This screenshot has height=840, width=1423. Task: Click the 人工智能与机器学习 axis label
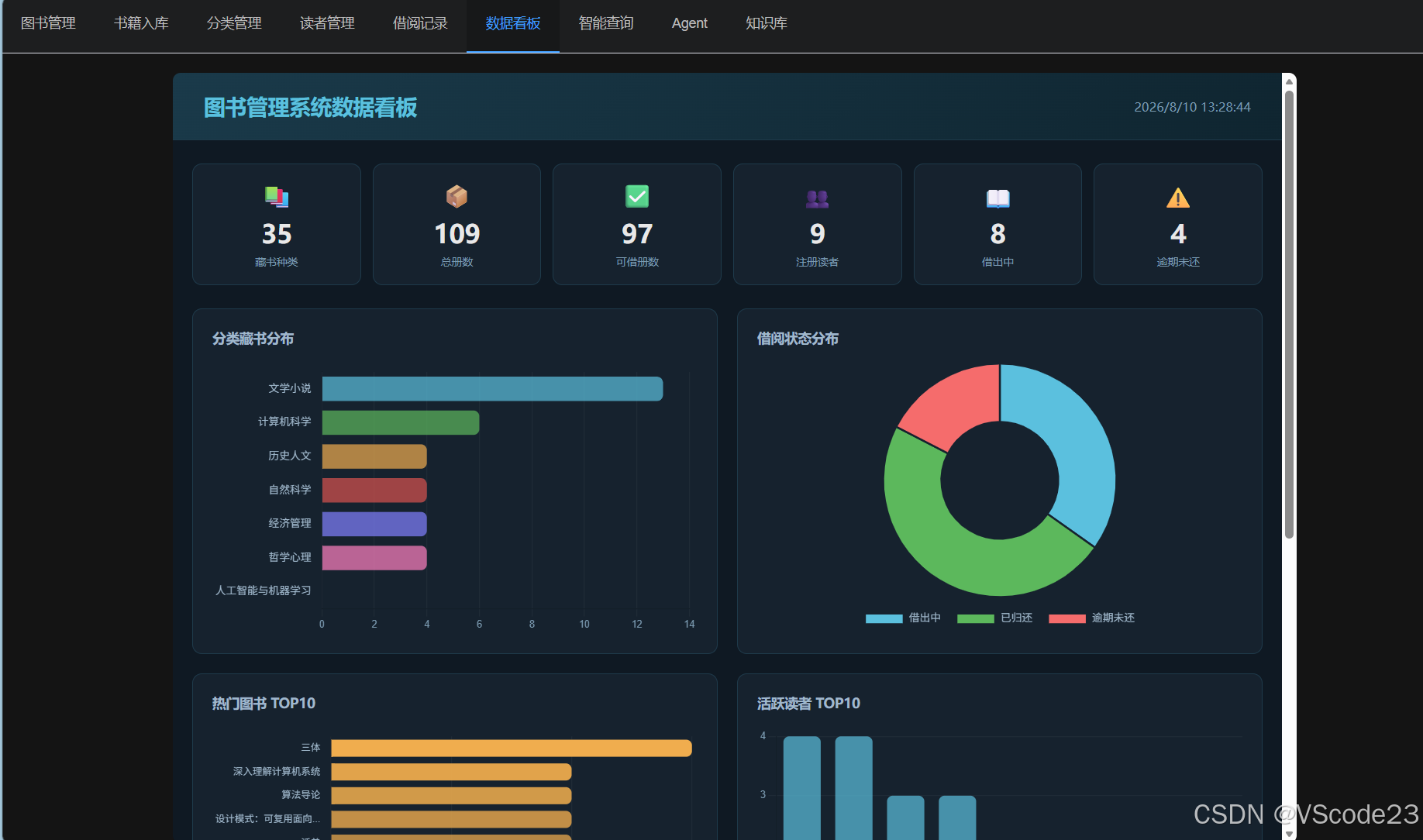coord(264,590)
